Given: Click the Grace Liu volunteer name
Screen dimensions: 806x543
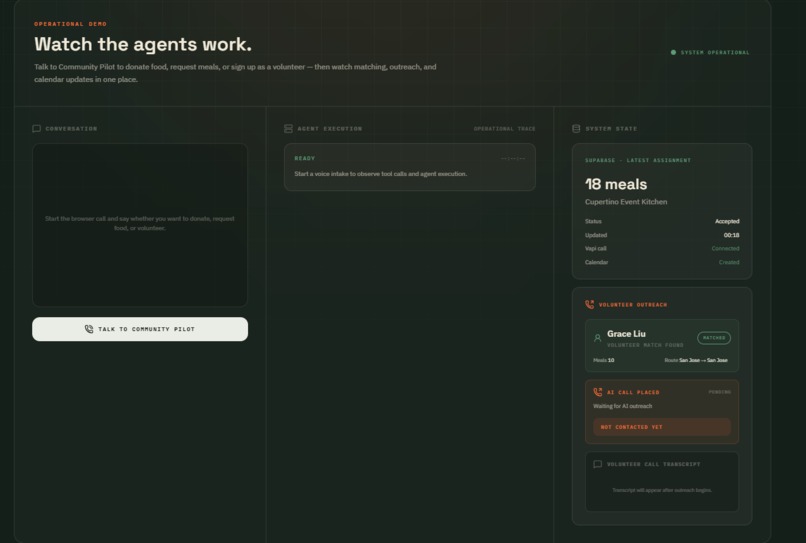Looking at the screenshot, I should (626, 334).
